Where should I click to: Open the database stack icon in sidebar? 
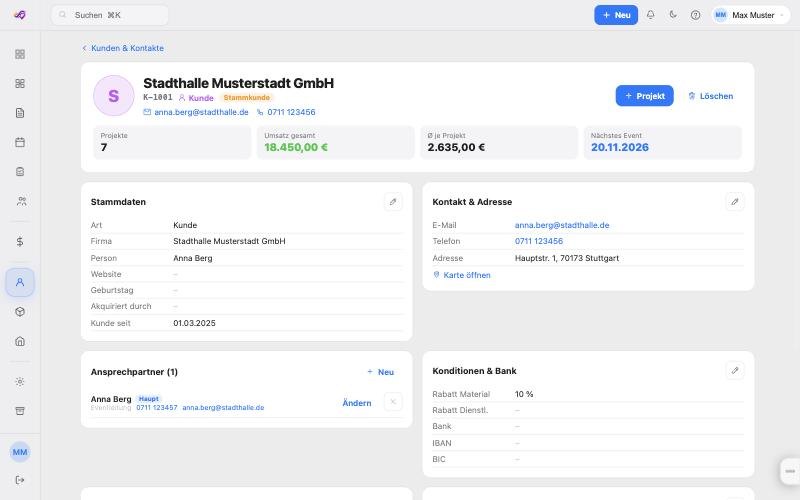(x=20, y=171)
